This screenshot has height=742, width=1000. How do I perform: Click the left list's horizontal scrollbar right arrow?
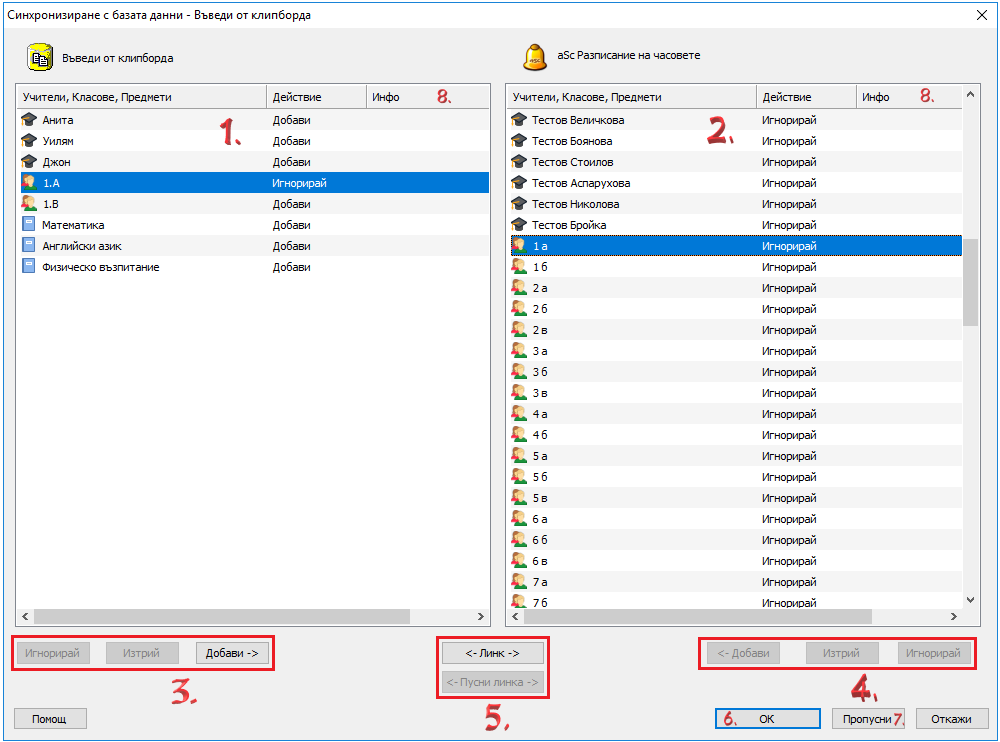[481, 617]
